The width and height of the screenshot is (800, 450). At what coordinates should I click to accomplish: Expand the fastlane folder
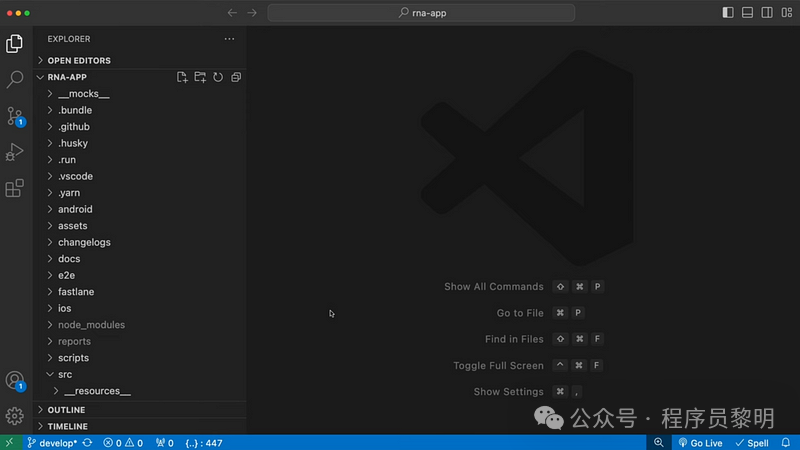(140, 292)
